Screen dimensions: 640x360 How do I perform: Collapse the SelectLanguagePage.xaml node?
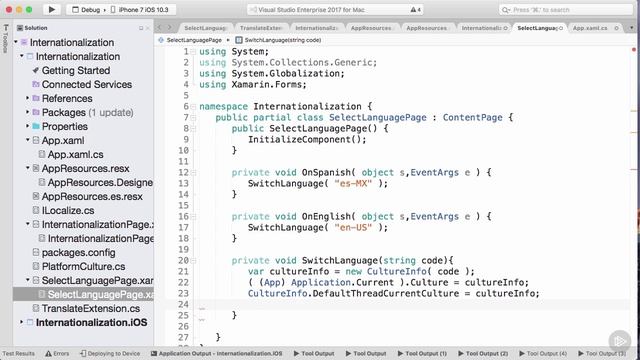point(27,280)
